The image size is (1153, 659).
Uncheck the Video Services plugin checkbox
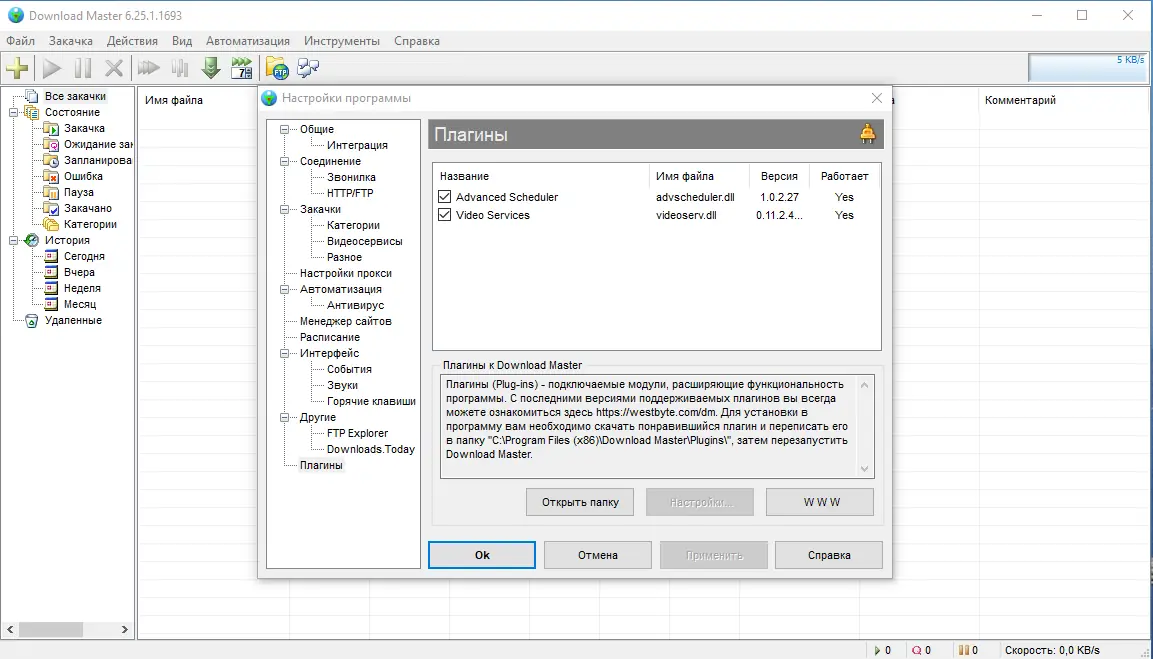pyautogui.click(x=444, y=215)
